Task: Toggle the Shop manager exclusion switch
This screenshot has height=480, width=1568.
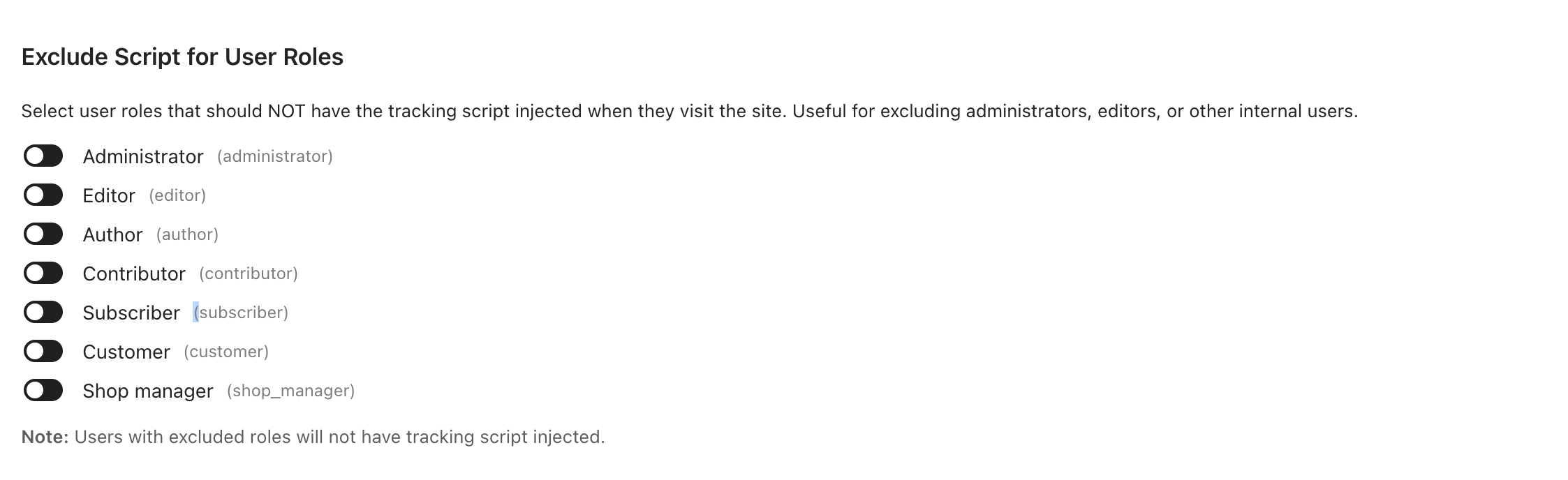Action: pyautogui.click(x=43, y=391)
